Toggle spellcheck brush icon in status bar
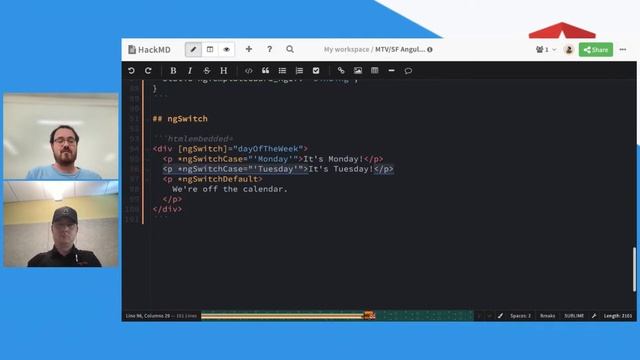The height and width of the screenshot is (360, 640). tap(500, 316)
